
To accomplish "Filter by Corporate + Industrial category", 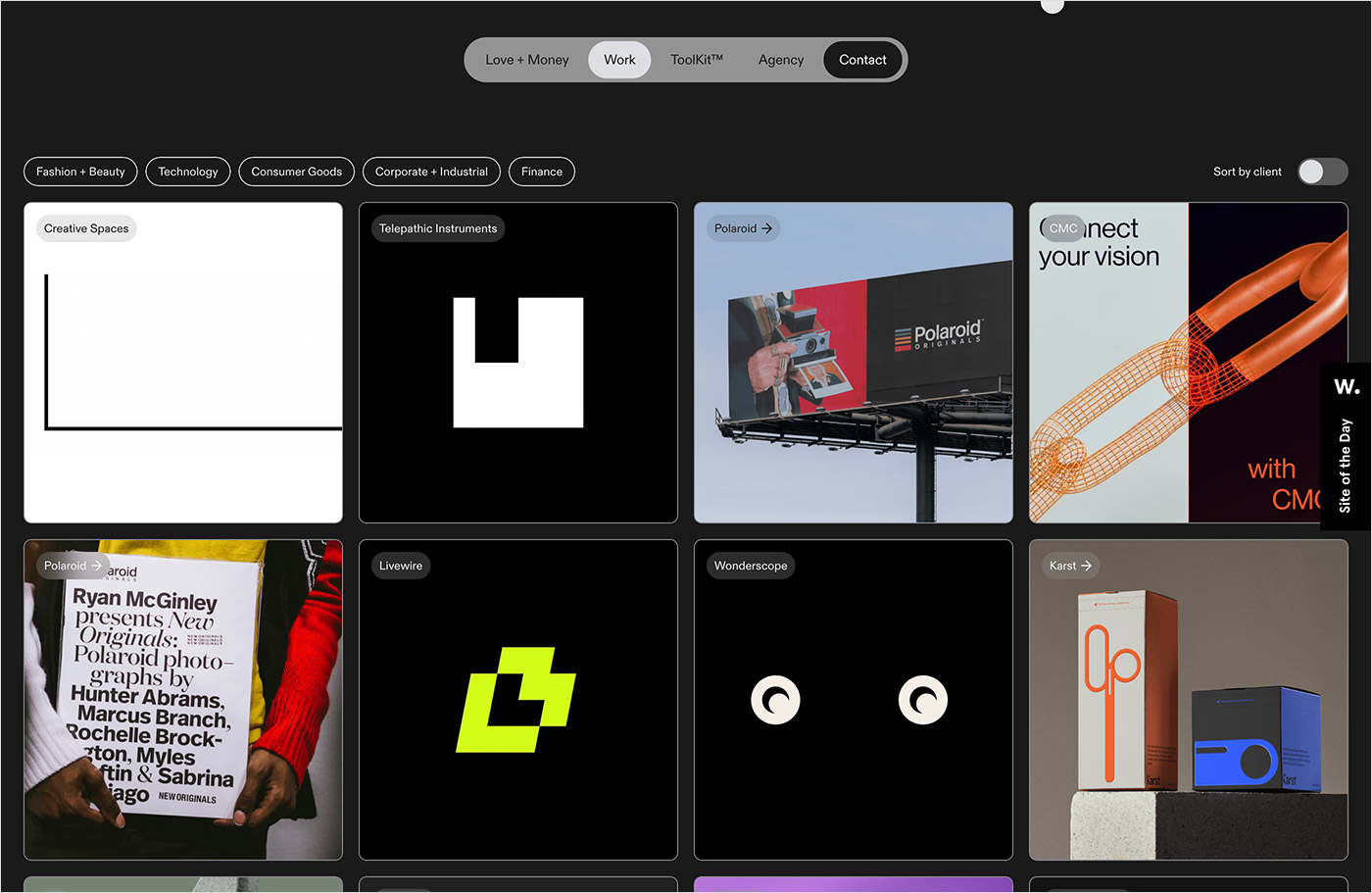I will point(431,172).
